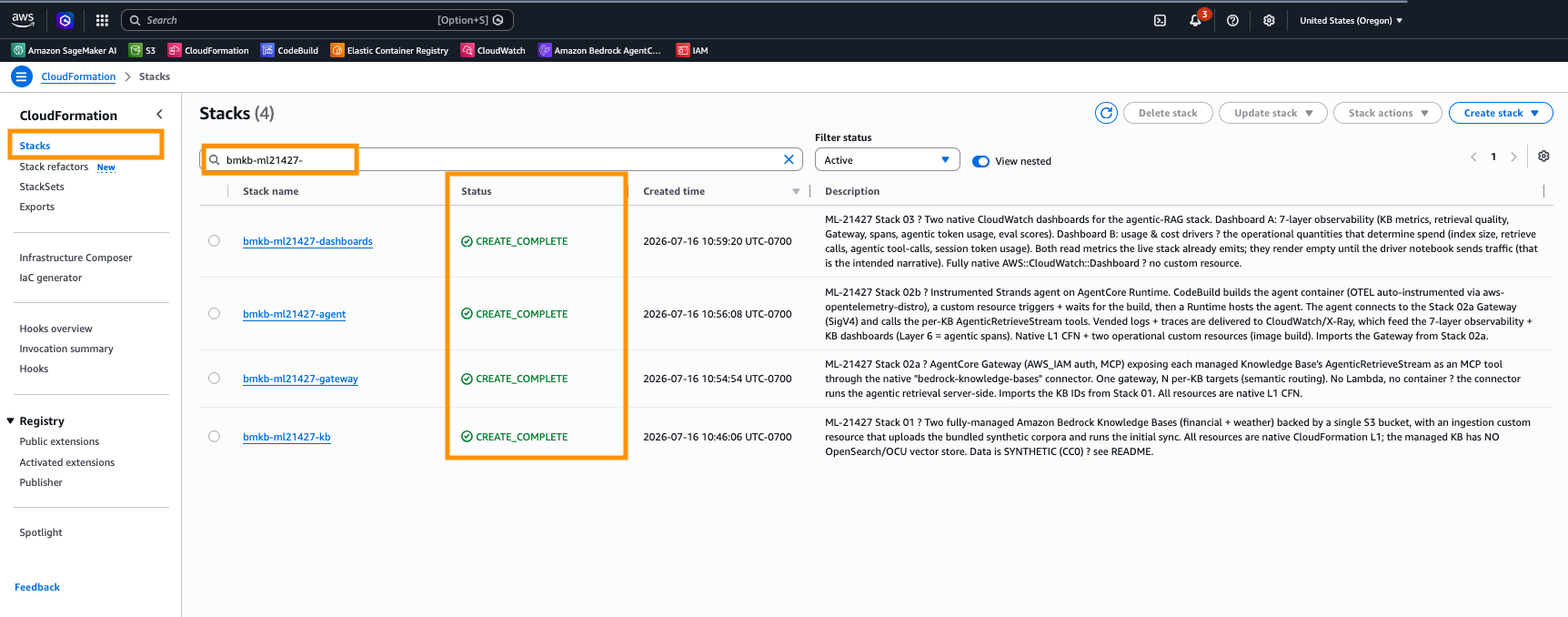This screenshot has width=1568, height=617.
Task: Open IaC generator
Action: point(50,278)
